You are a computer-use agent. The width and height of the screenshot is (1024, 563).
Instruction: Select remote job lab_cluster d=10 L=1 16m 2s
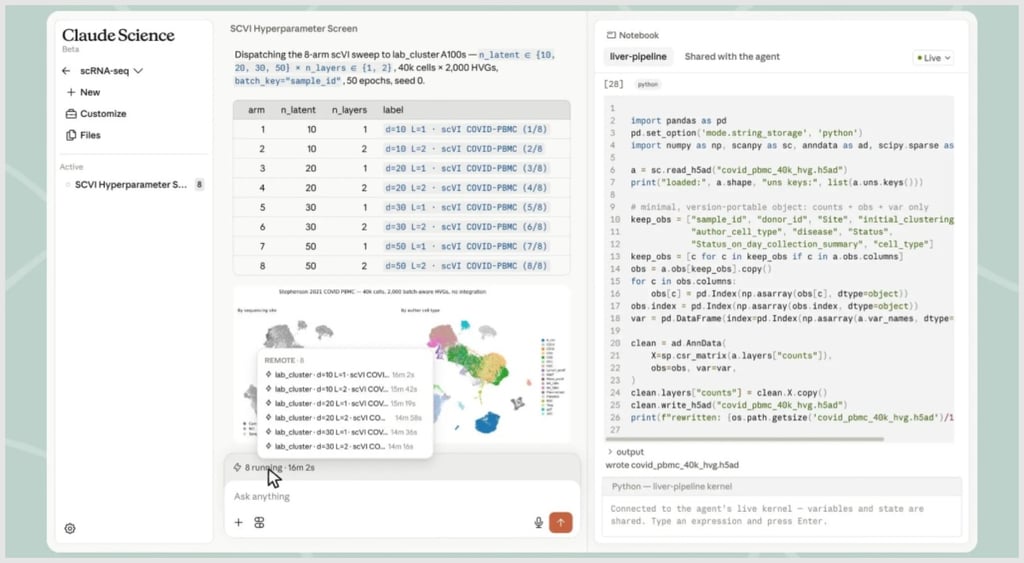[340, 375]
